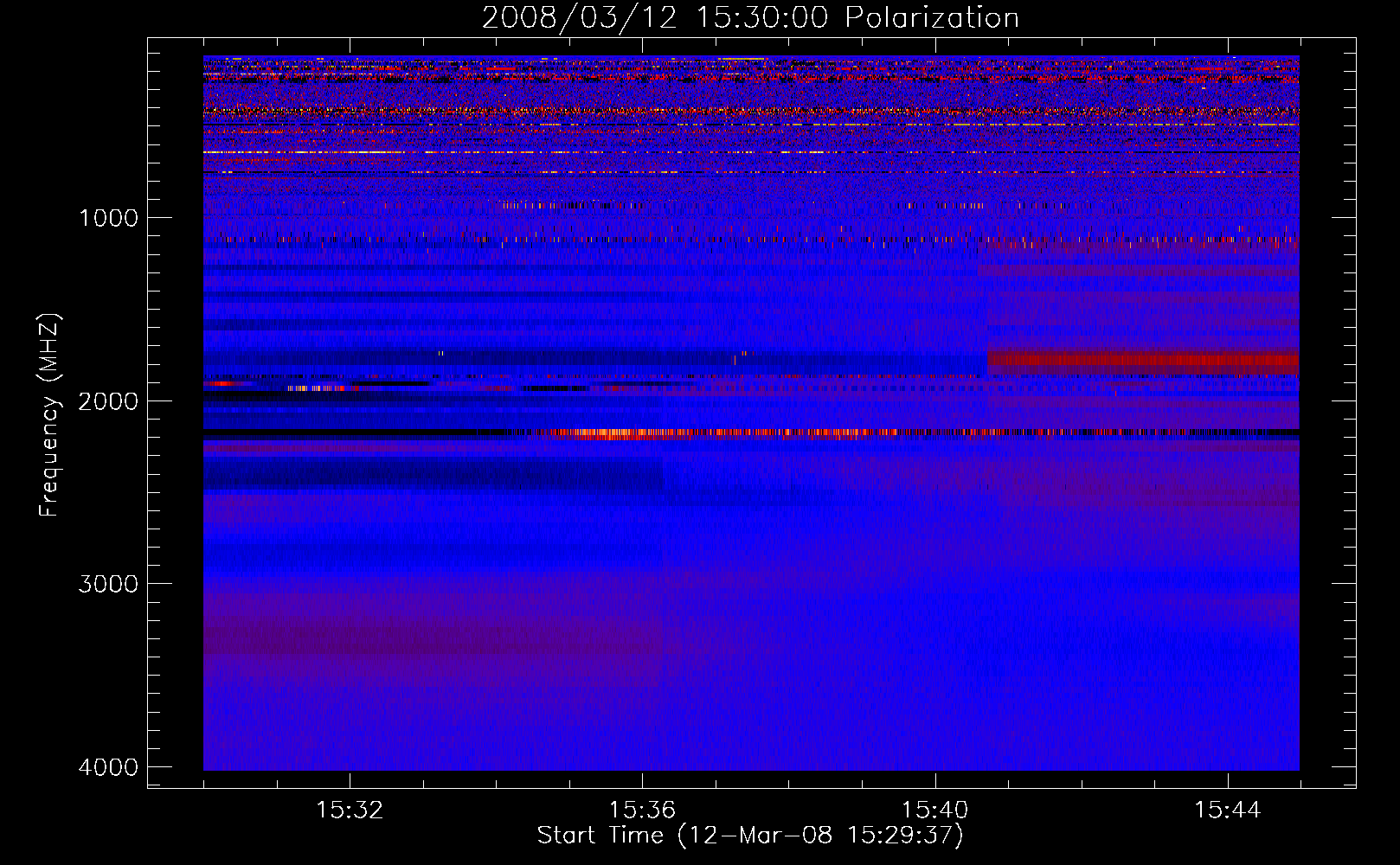
Task: Click the 15:36 time tick label
Action: (642, 811)
